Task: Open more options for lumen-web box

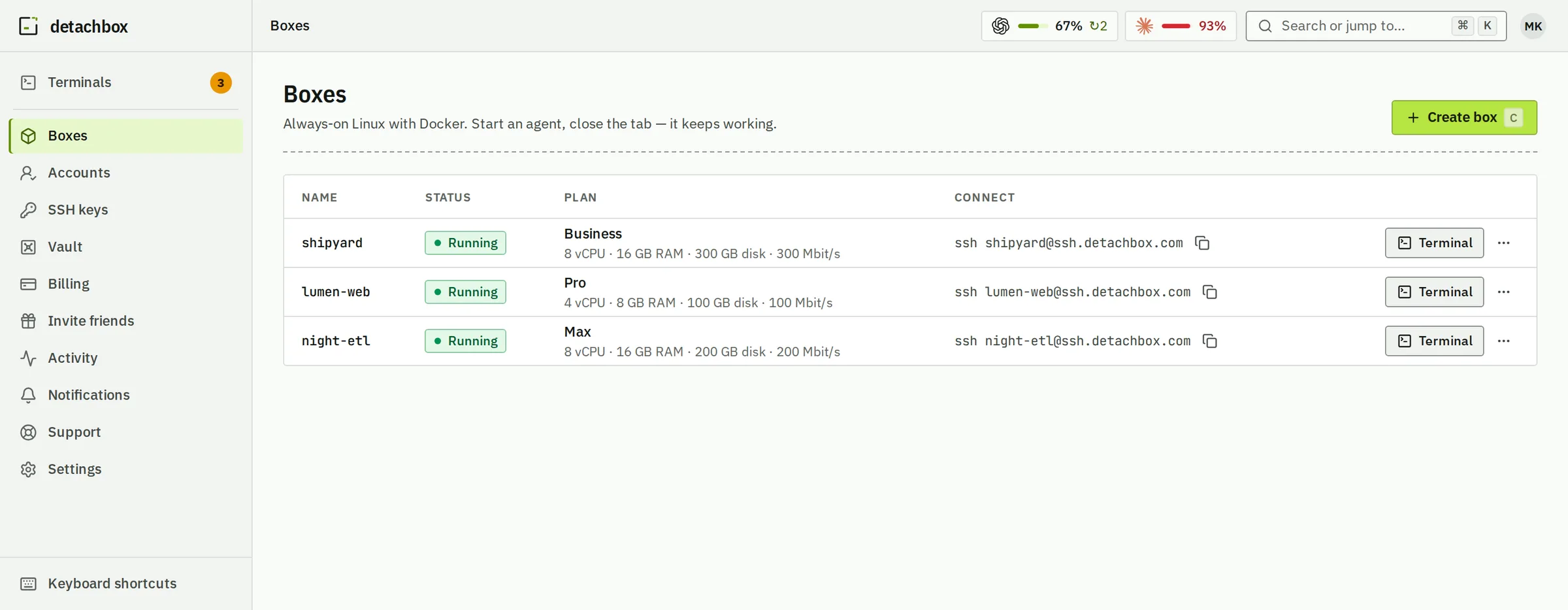Action: tap(1503, 292)
